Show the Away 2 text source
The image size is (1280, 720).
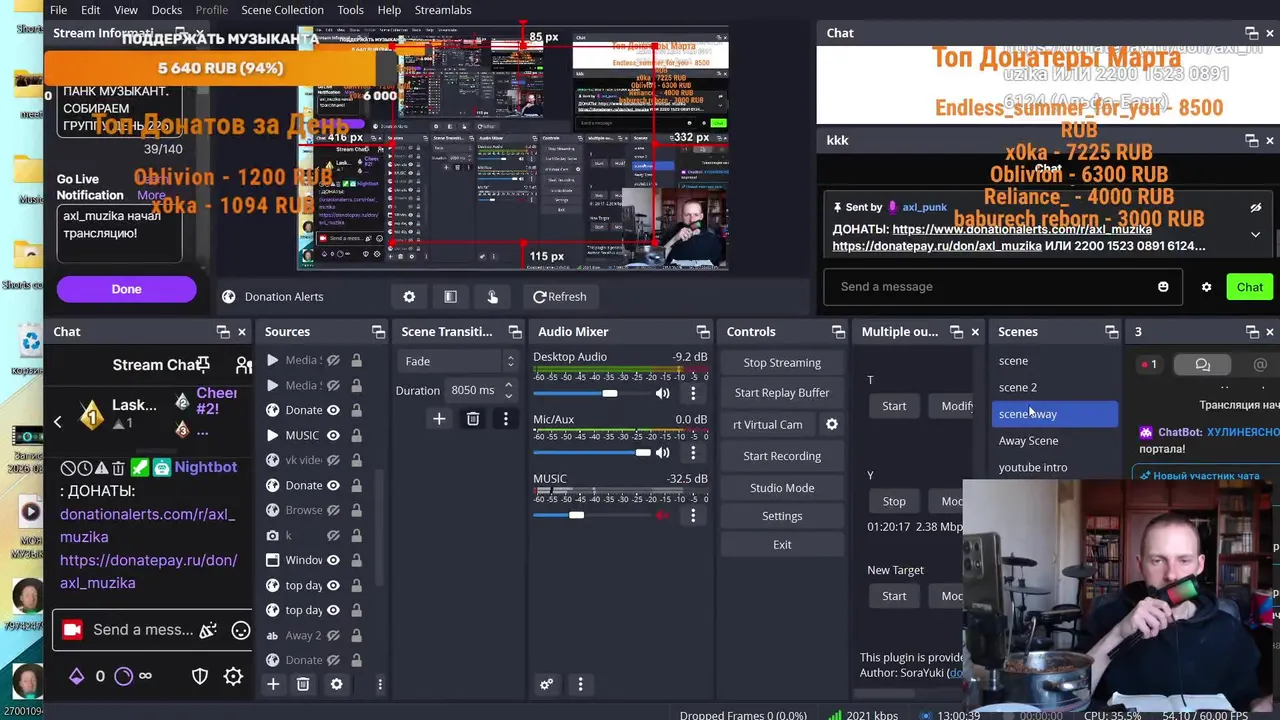[x=333, y=635]
